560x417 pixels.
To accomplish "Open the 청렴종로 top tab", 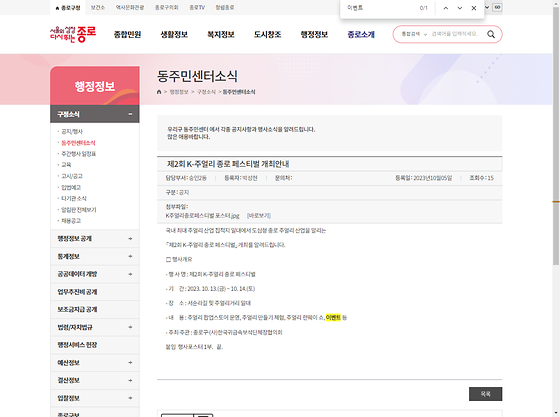I will coord(225,7).
